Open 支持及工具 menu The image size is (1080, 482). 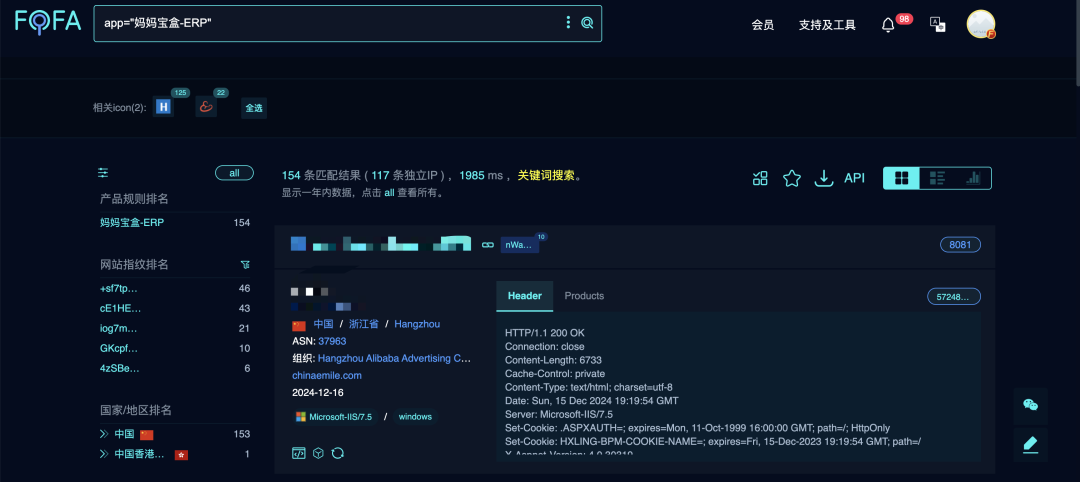click(x=827, y=25)
